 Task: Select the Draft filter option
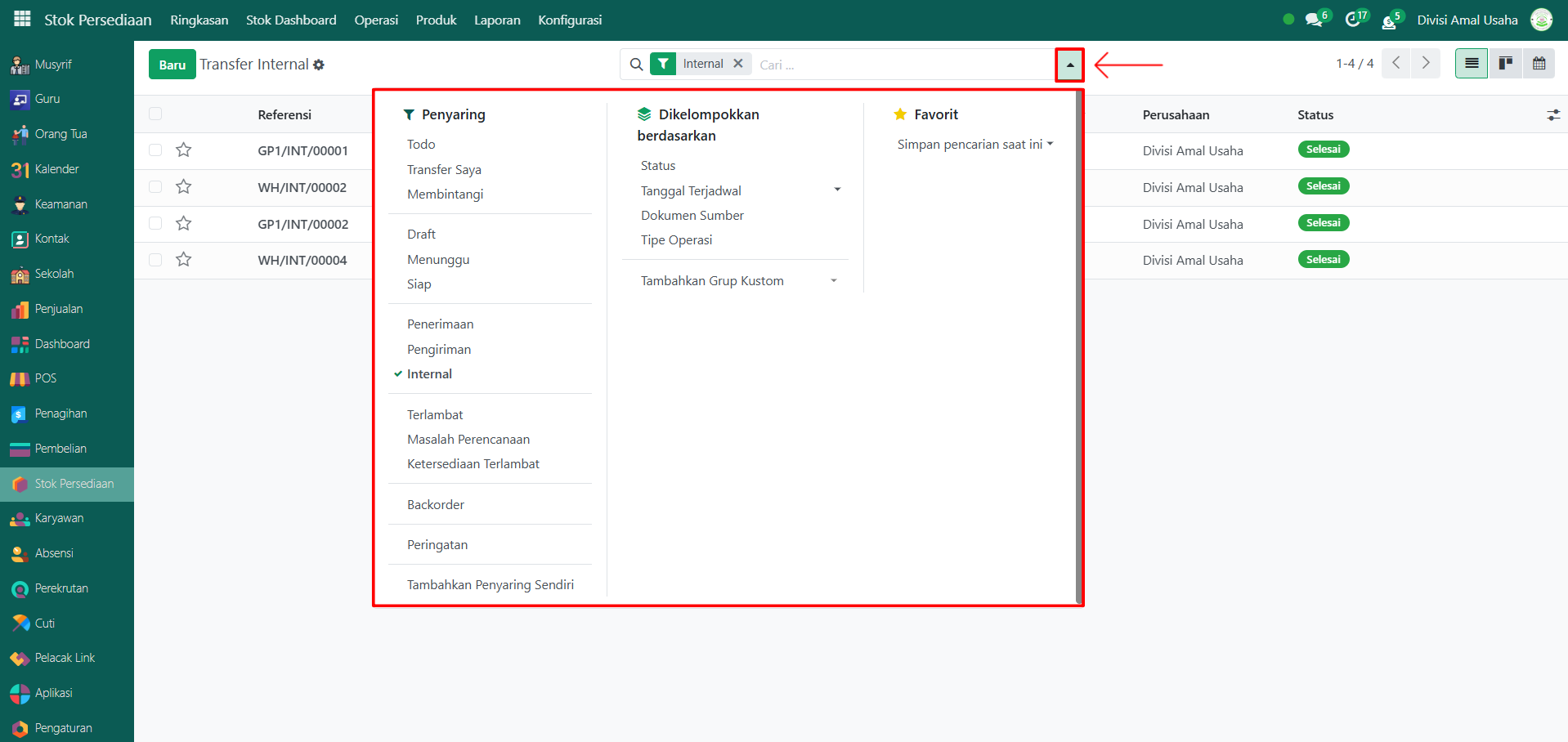click(x=421, y=235)
